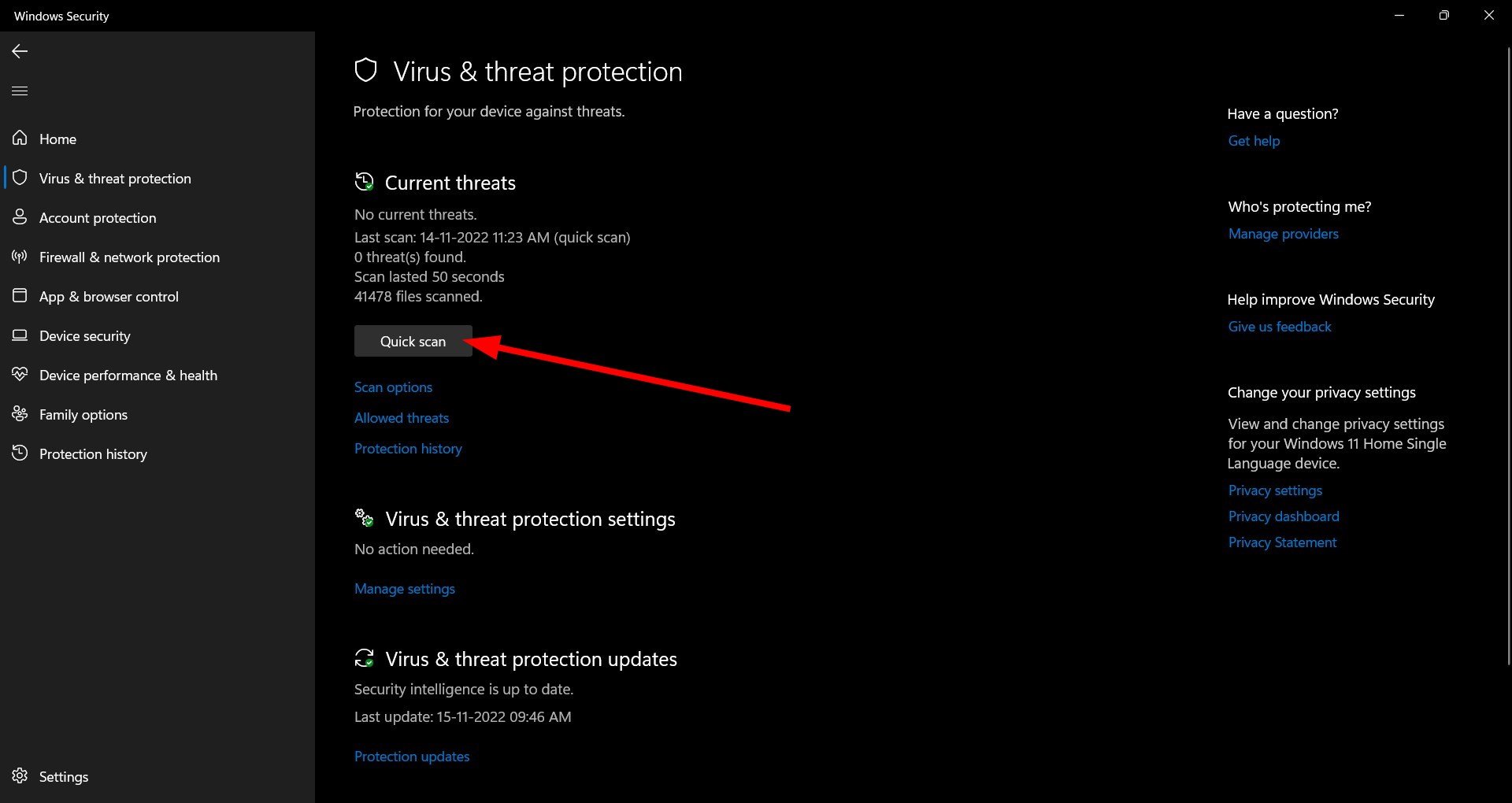Screen dimensions: 1512x803
Task: Click the Account protection person icon
Action: click(x=20, y=217)
